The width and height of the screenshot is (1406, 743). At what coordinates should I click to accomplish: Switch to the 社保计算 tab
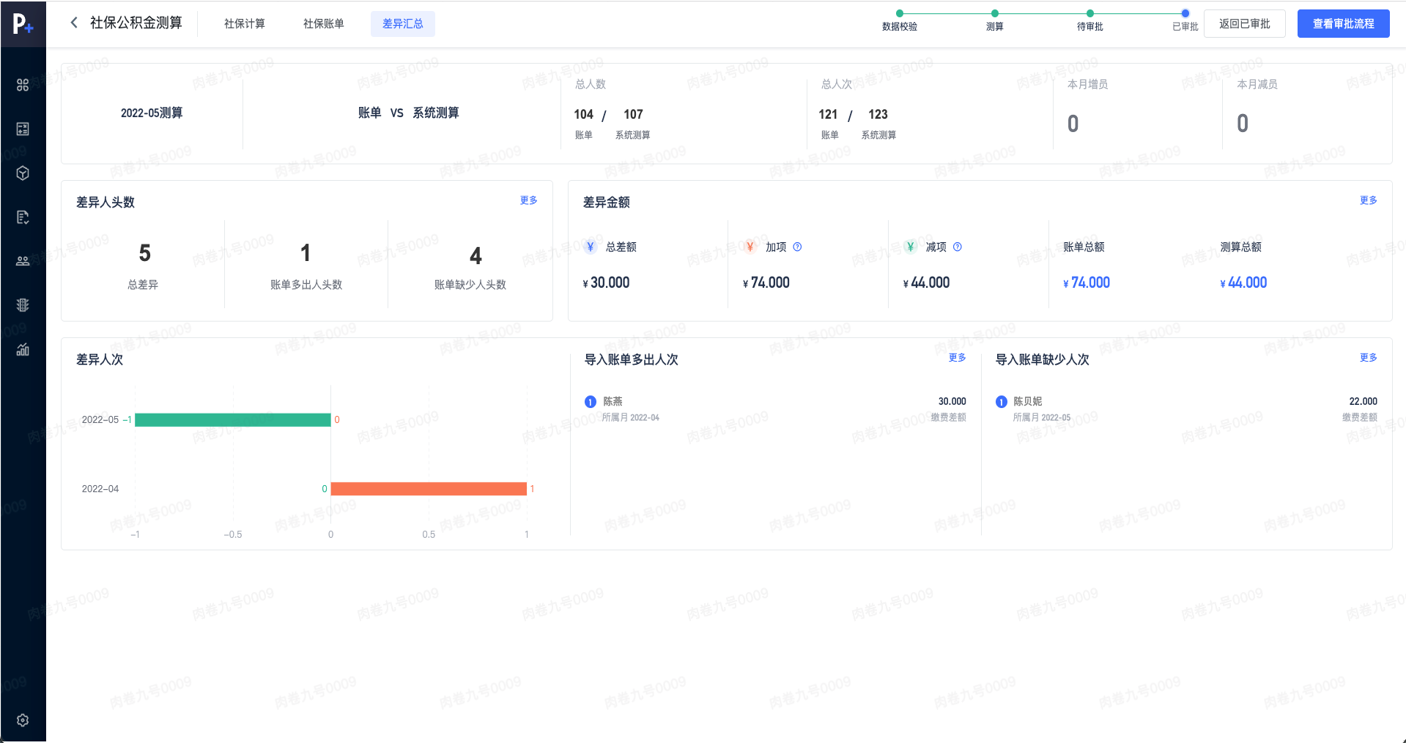click(x=244, y=24)
